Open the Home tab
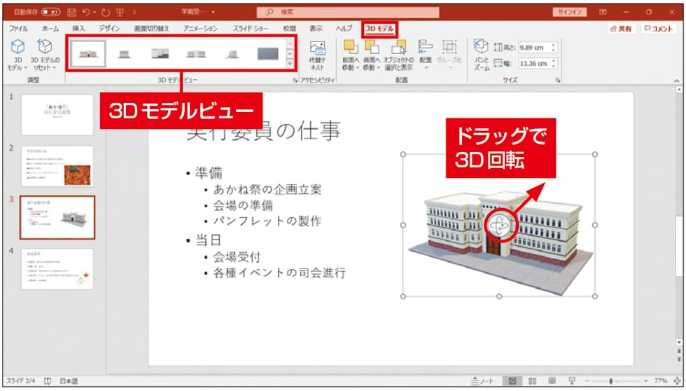The width and height of the screenshot is (686, 391). click(50, 28)
